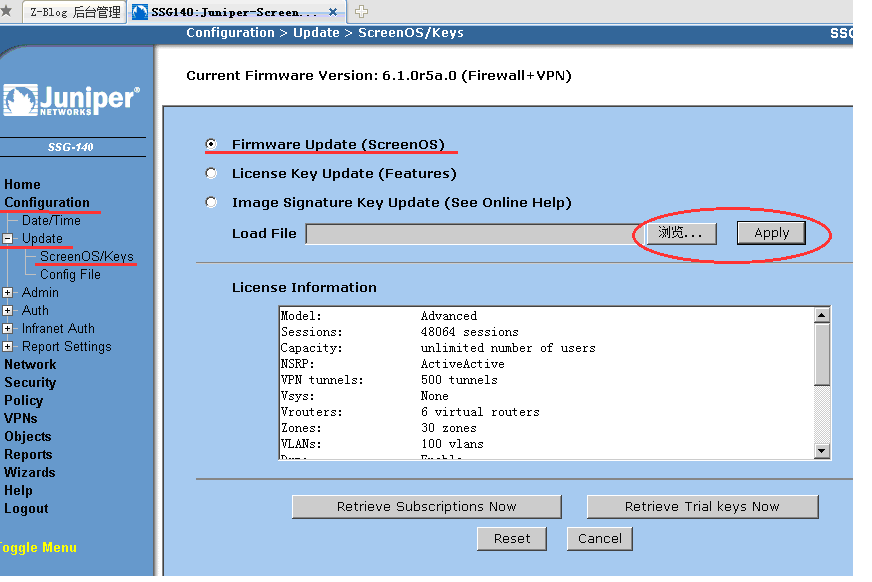Open the Security menu item

[30, 382]
